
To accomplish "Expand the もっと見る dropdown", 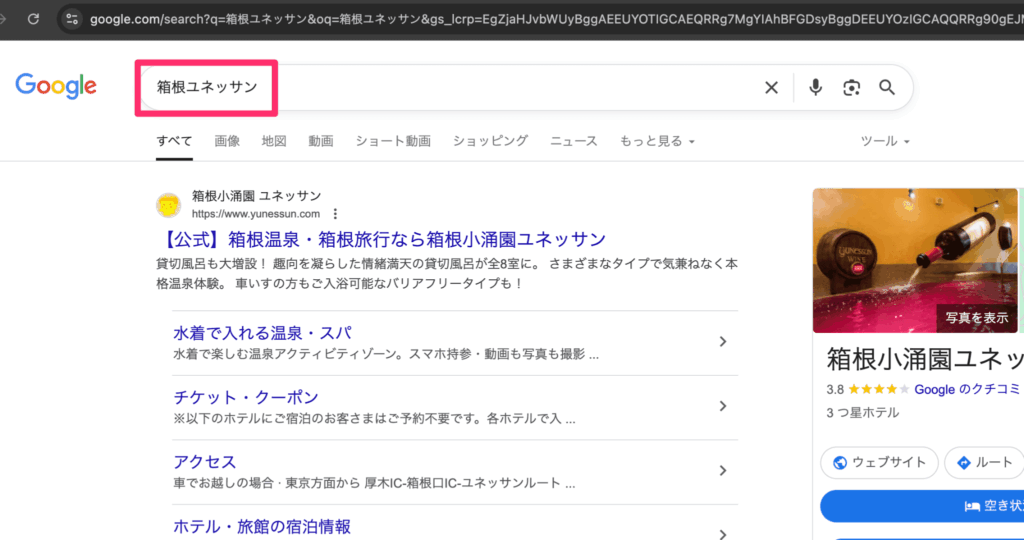I will (656, 141).
